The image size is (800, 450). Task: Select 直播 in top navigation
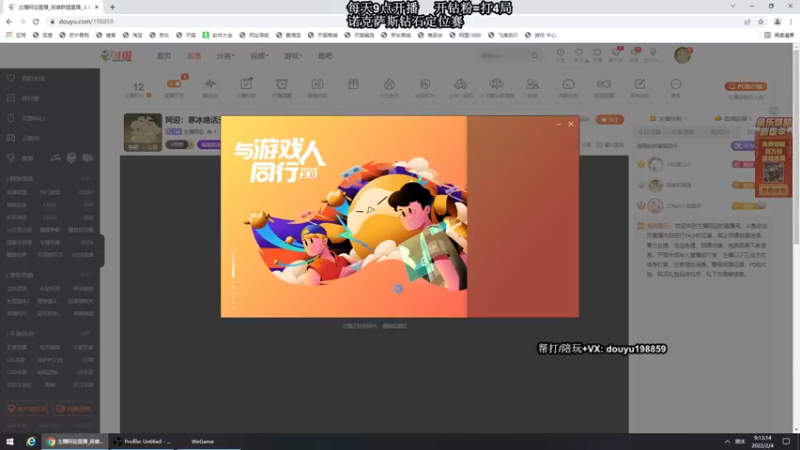tap(194, 56)
